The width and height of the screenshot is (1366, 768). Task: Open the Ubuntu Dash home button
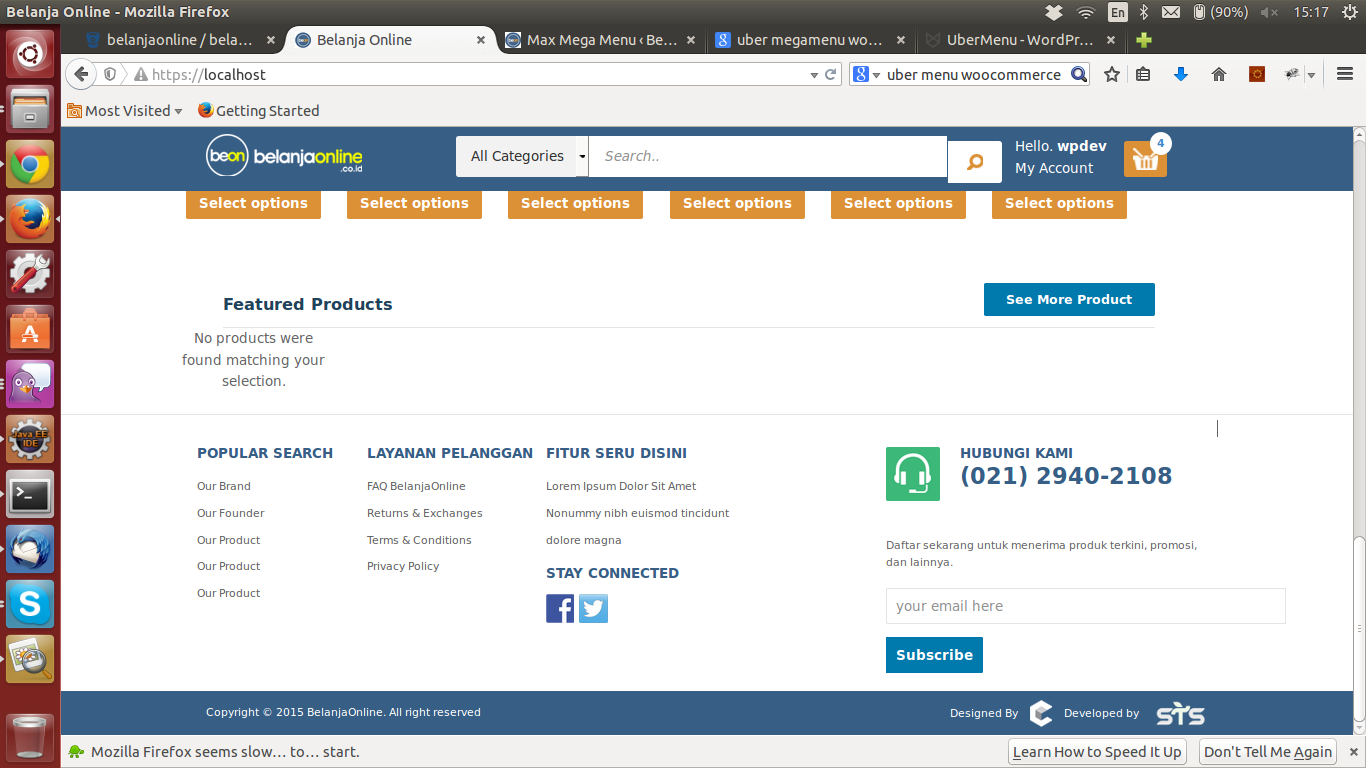point(30,53)
